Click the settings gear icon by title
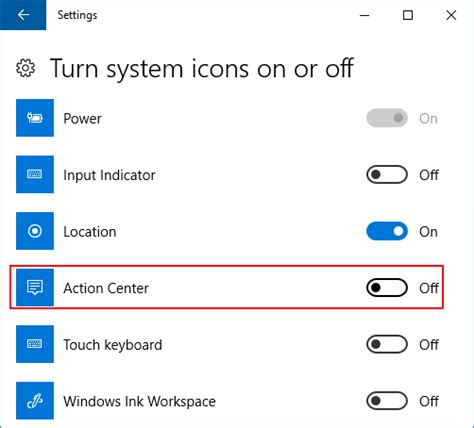 click(25, 68)
